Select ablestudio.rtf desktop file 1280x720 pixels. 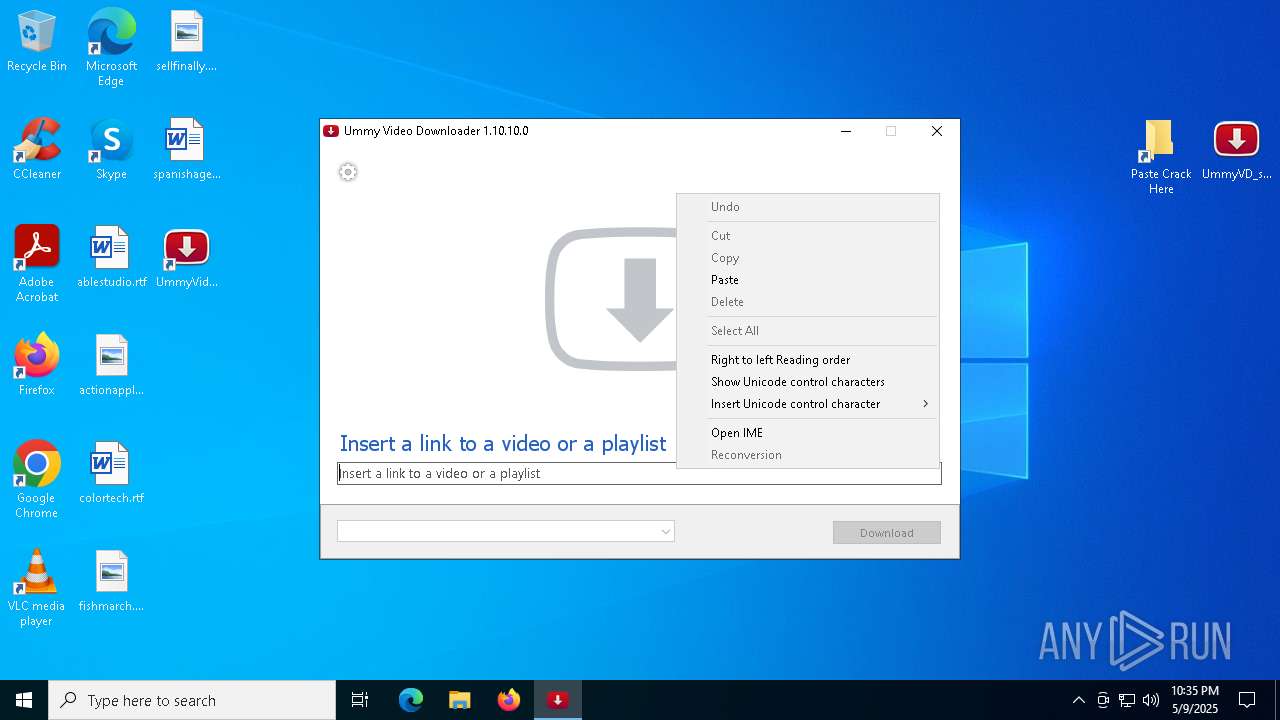111,258
